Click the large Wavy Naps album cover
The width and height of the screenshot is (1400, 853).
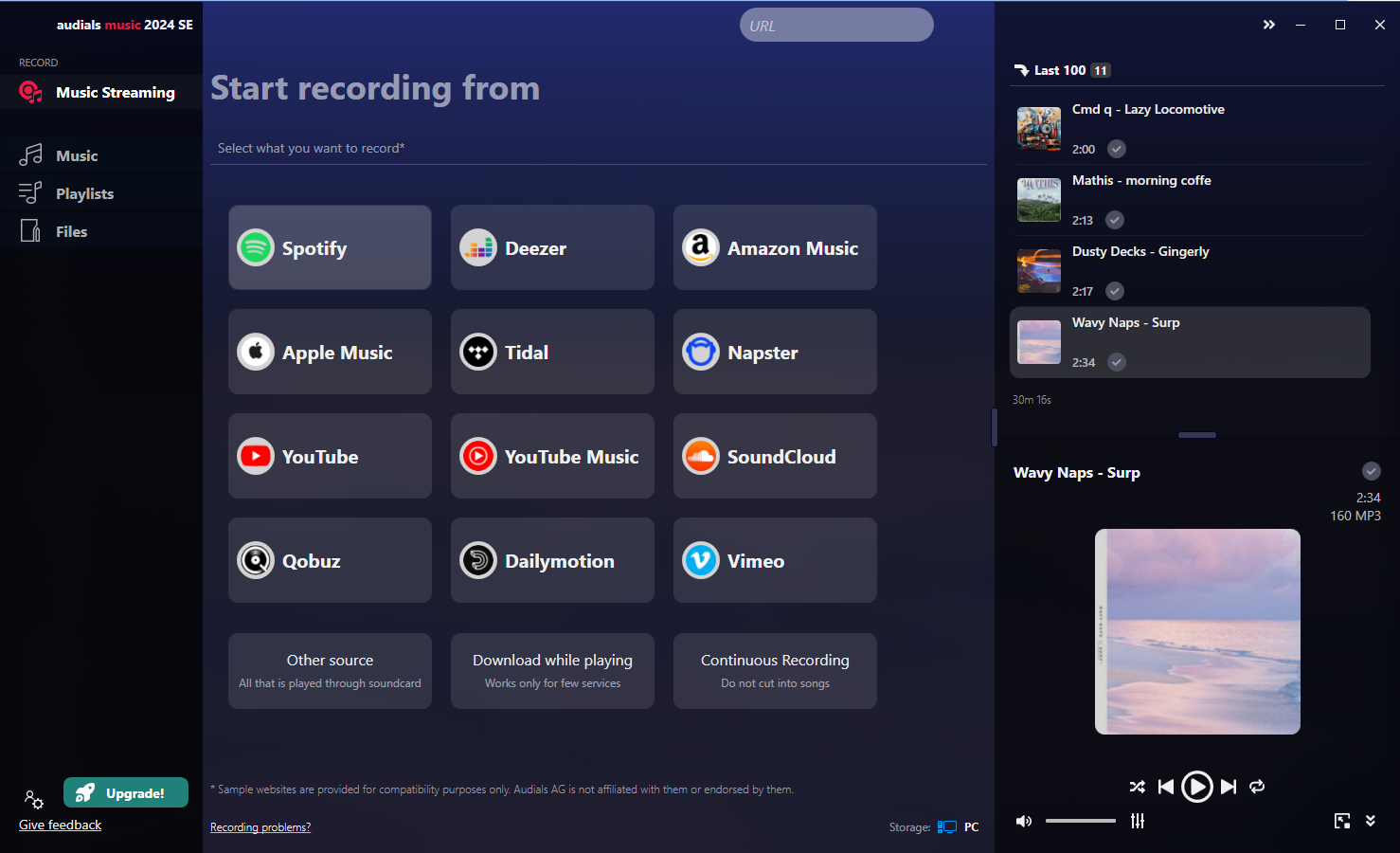pyautogui.click(x=1197, y=631)
